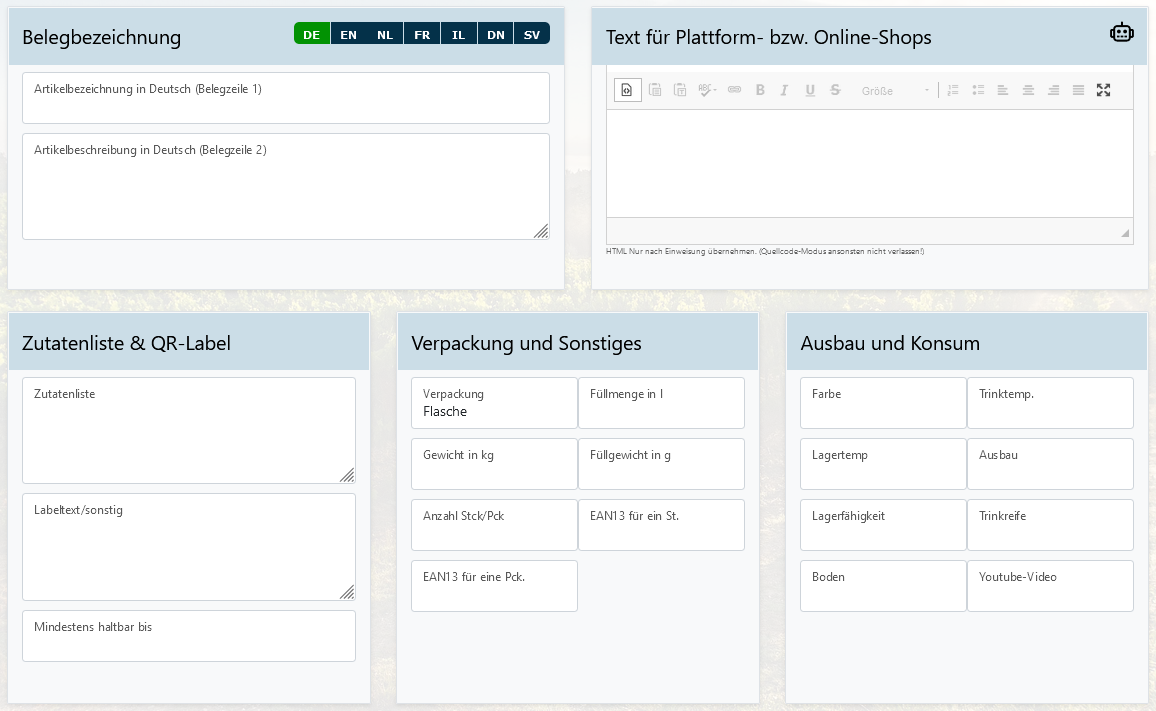The height and width of the screenshot is (711, 1156).
Task: Open the Größe font size dropdown
Action: pos(895,91)
